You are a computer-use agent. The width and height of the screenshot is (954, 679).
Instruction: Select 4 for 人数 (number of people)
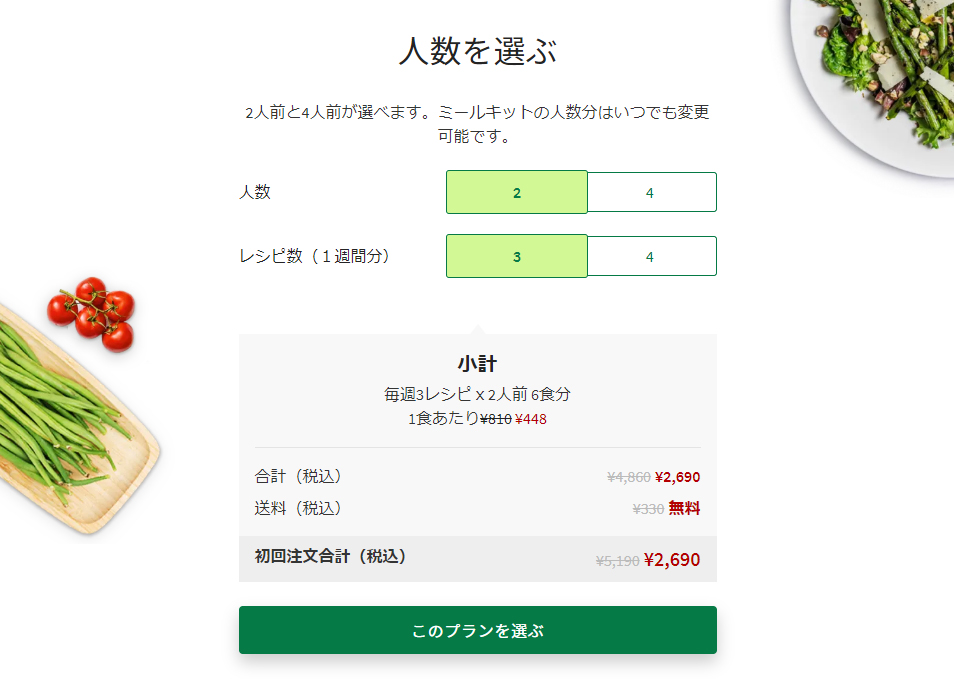click(652, 192)
